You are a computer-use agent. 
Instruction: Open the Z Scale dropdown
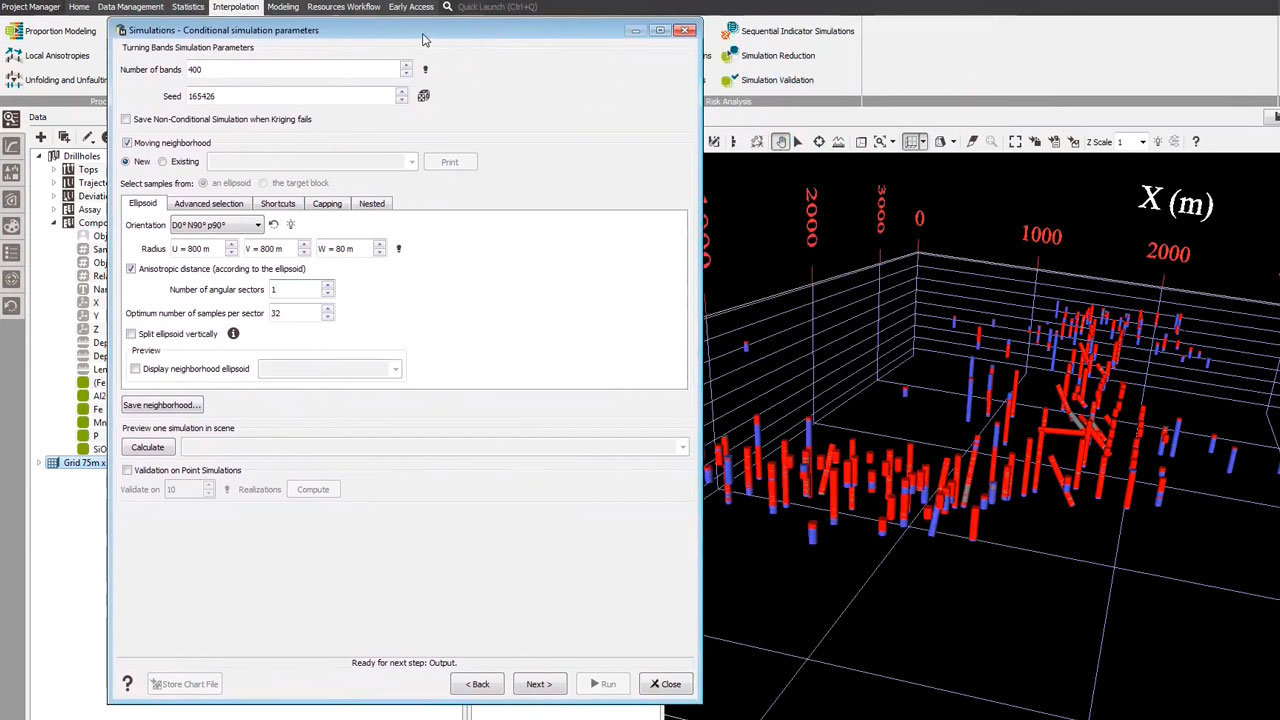[1142, 142]
